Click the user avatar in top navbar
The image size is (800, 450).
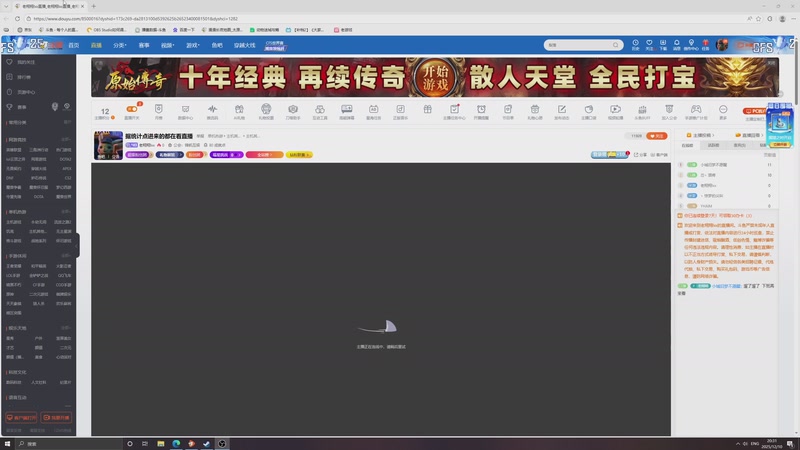[x=722, y=45]
